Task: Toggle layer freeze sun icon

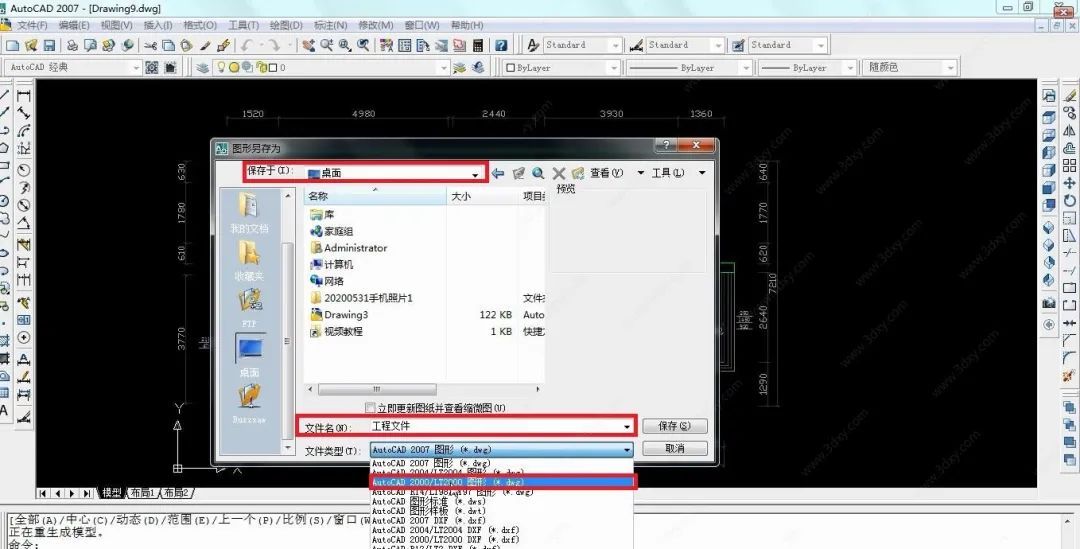Action: tap(233, 68)
